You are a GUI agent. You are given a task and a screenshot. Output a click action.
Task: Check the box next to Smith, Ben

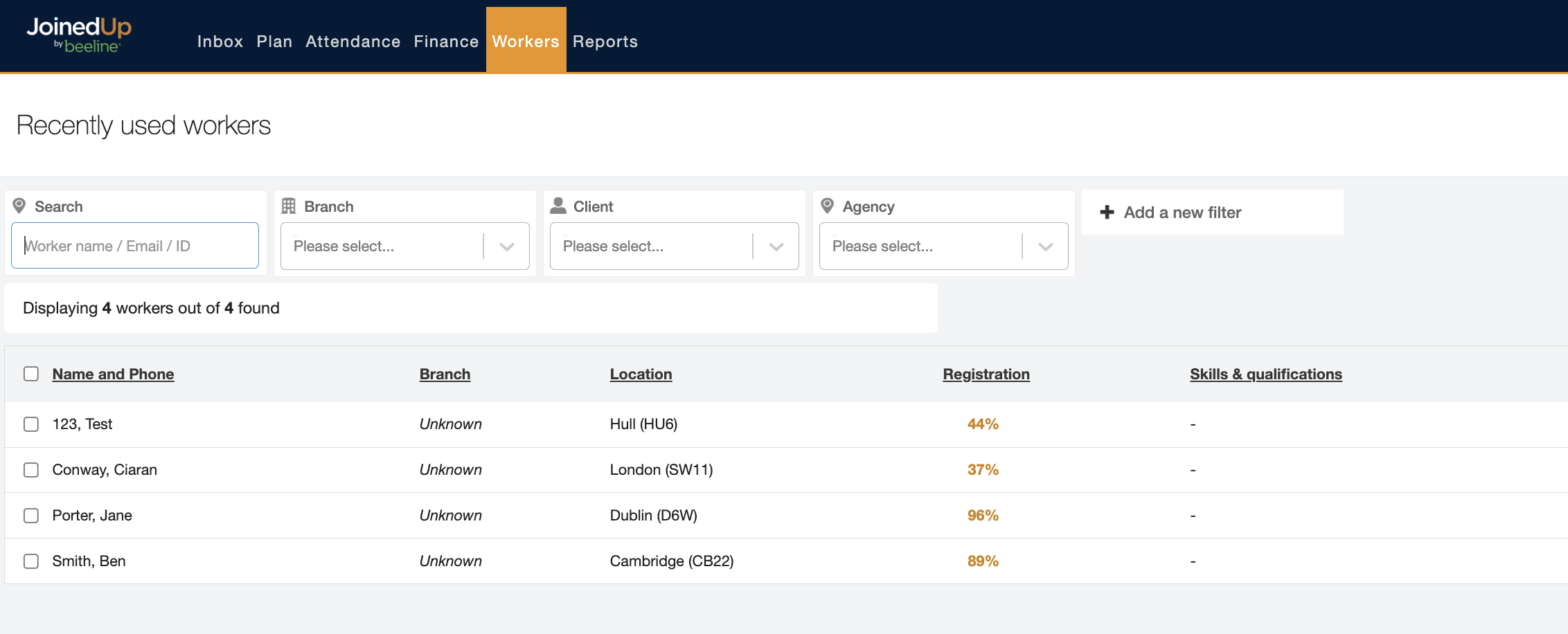click(x=31, y=561)
